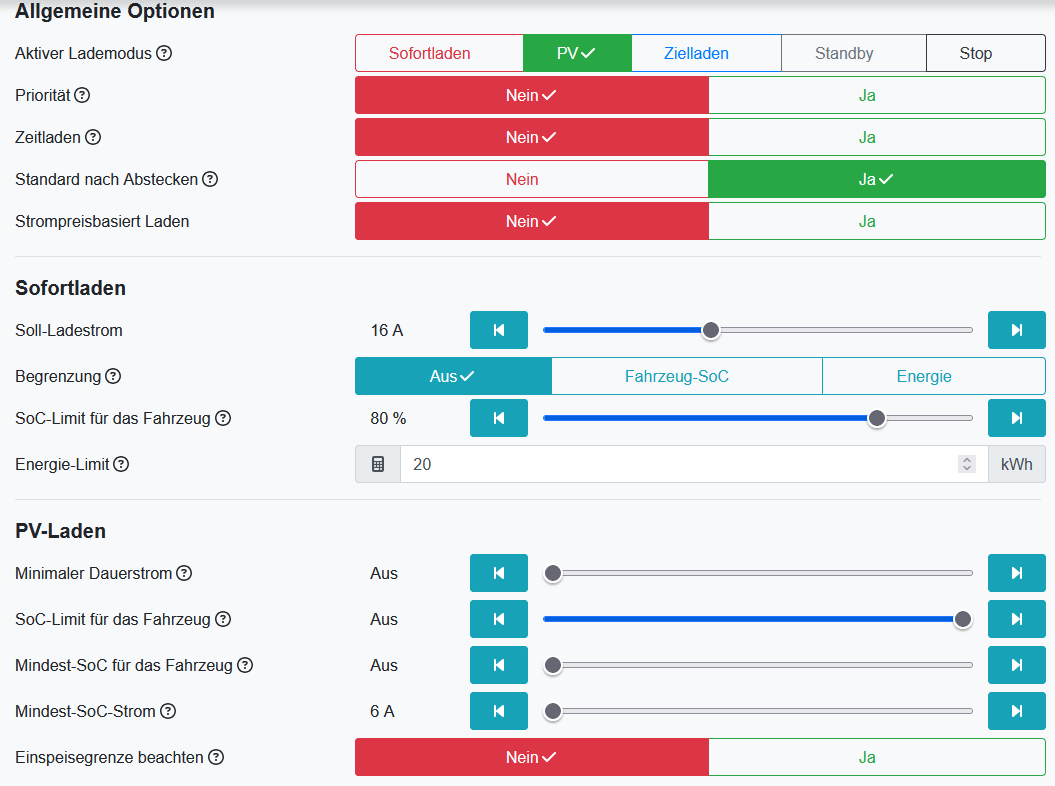Switch charge mode to Sofortladen
Viewport: 1055px width, 786px height.
tap(439, 53)
